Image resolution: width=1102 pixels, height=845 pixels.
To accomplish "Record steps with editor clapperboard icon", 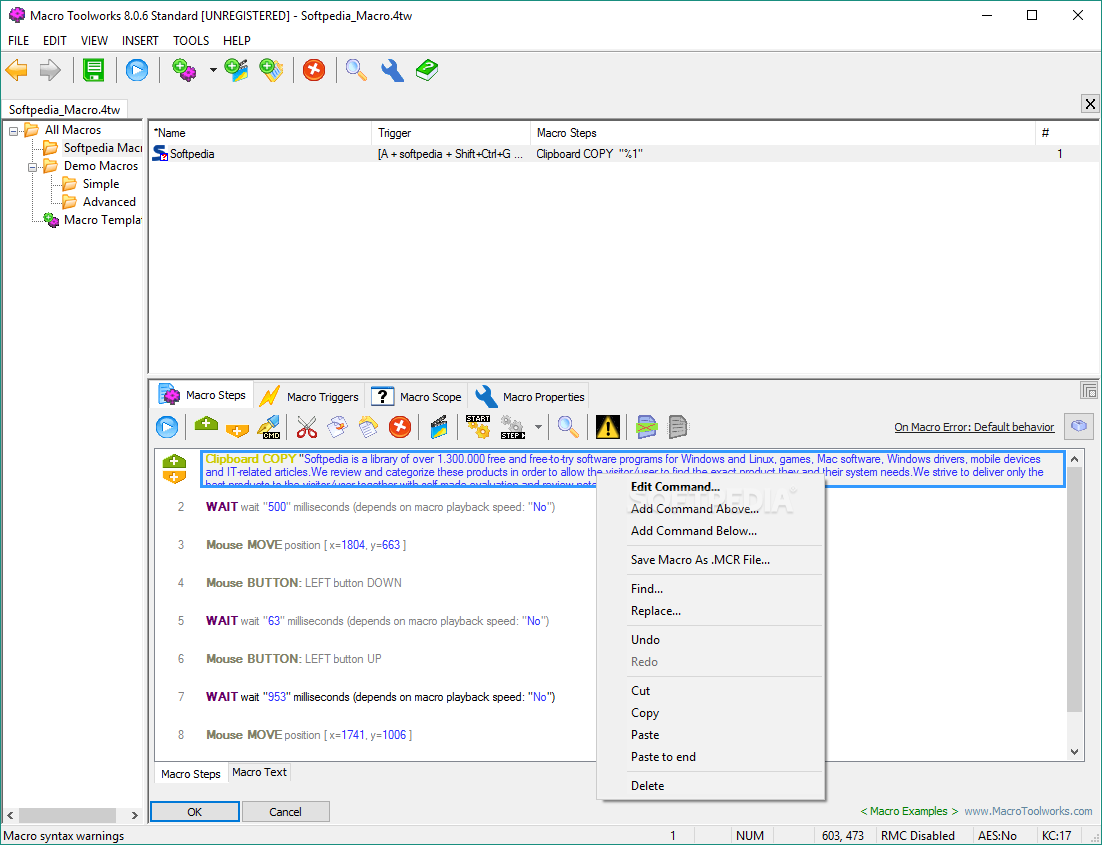I will (439, 427).
